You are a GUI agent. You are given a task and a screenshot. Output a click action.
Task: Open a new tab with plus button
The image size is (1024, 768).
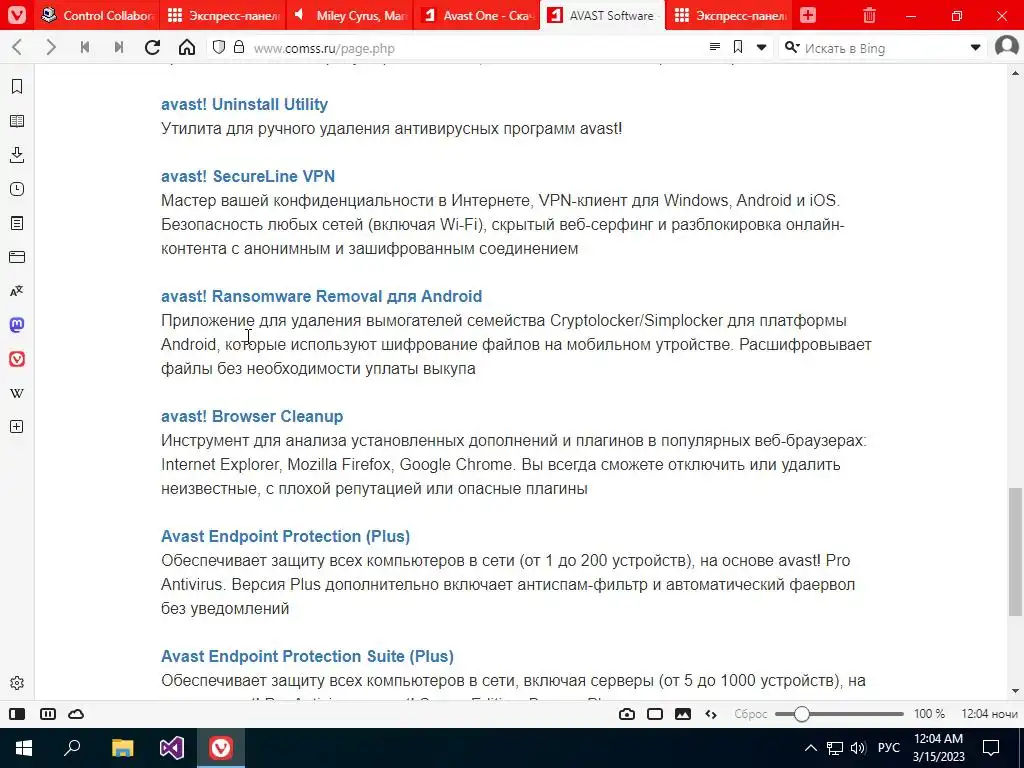pos(808,15)
